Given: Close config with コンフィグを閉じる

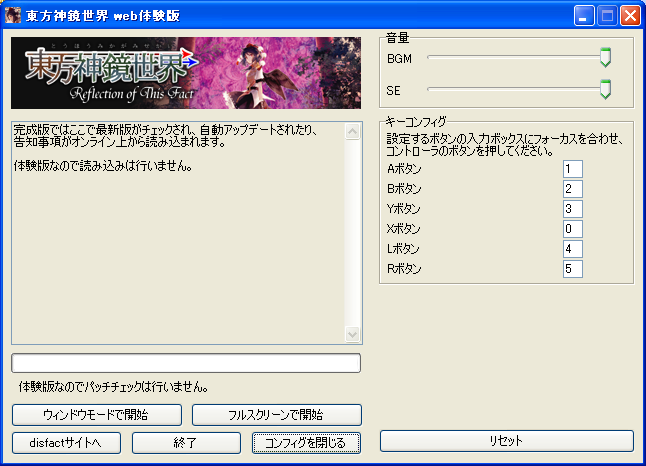Looking at the screenshot, I should click(x=305, y=442).
